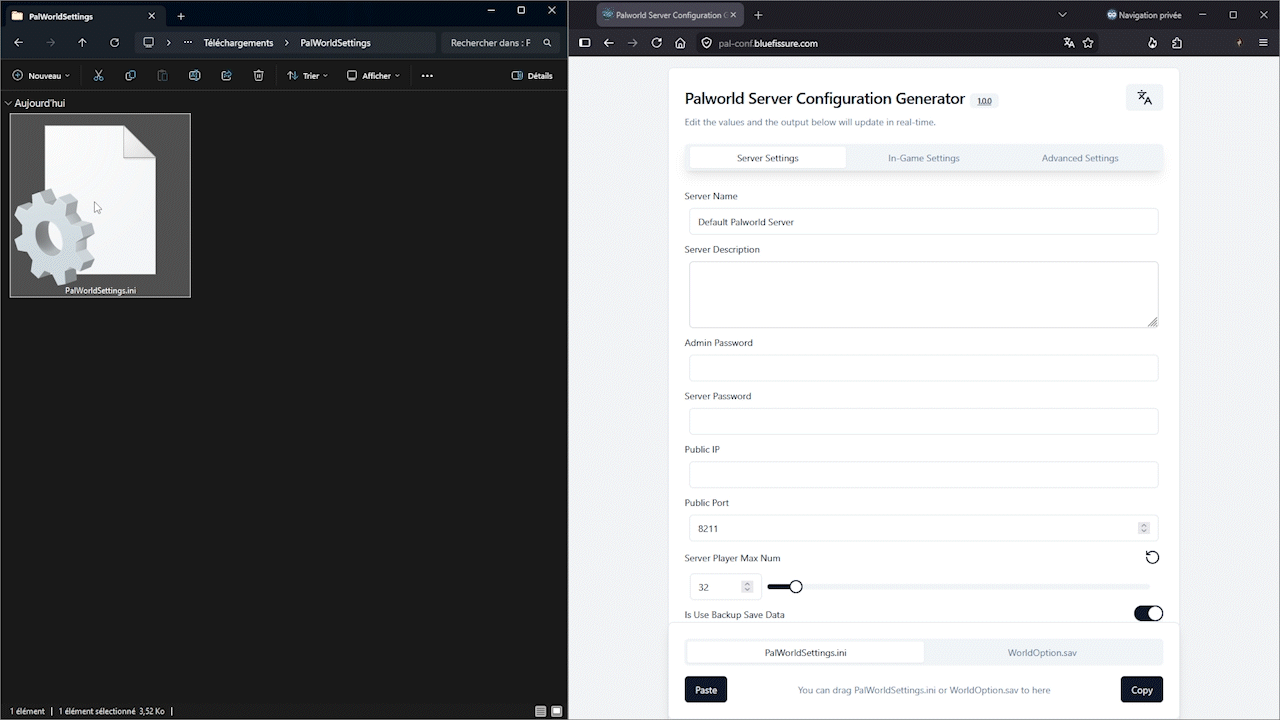
Task: Close the PalWorldSettings Explorer tab
Action: (152, 16)
